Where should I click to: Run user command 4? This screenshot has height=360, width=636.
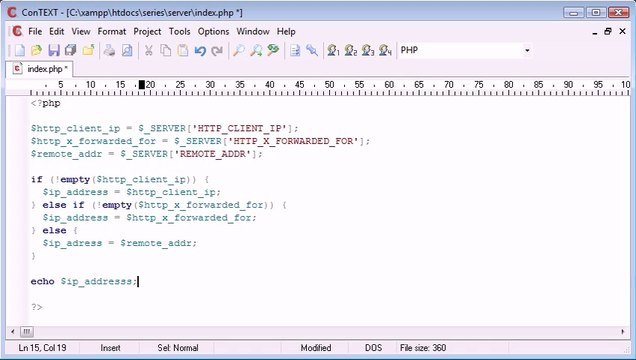pos(385,50)
